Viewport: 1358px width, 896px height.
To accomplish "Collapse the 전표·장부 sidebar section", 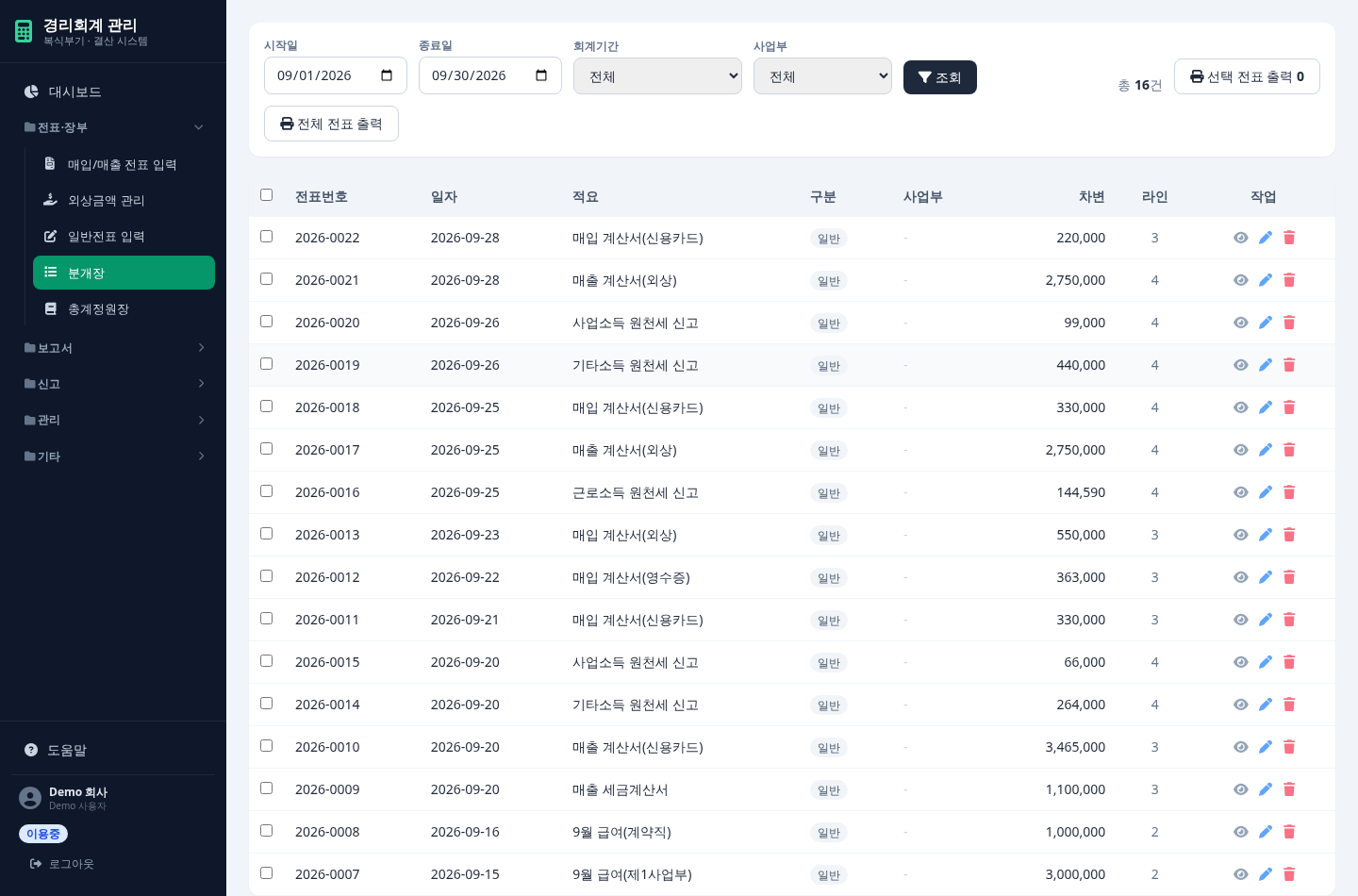I will pyautogui.click(x=113, y=127).
